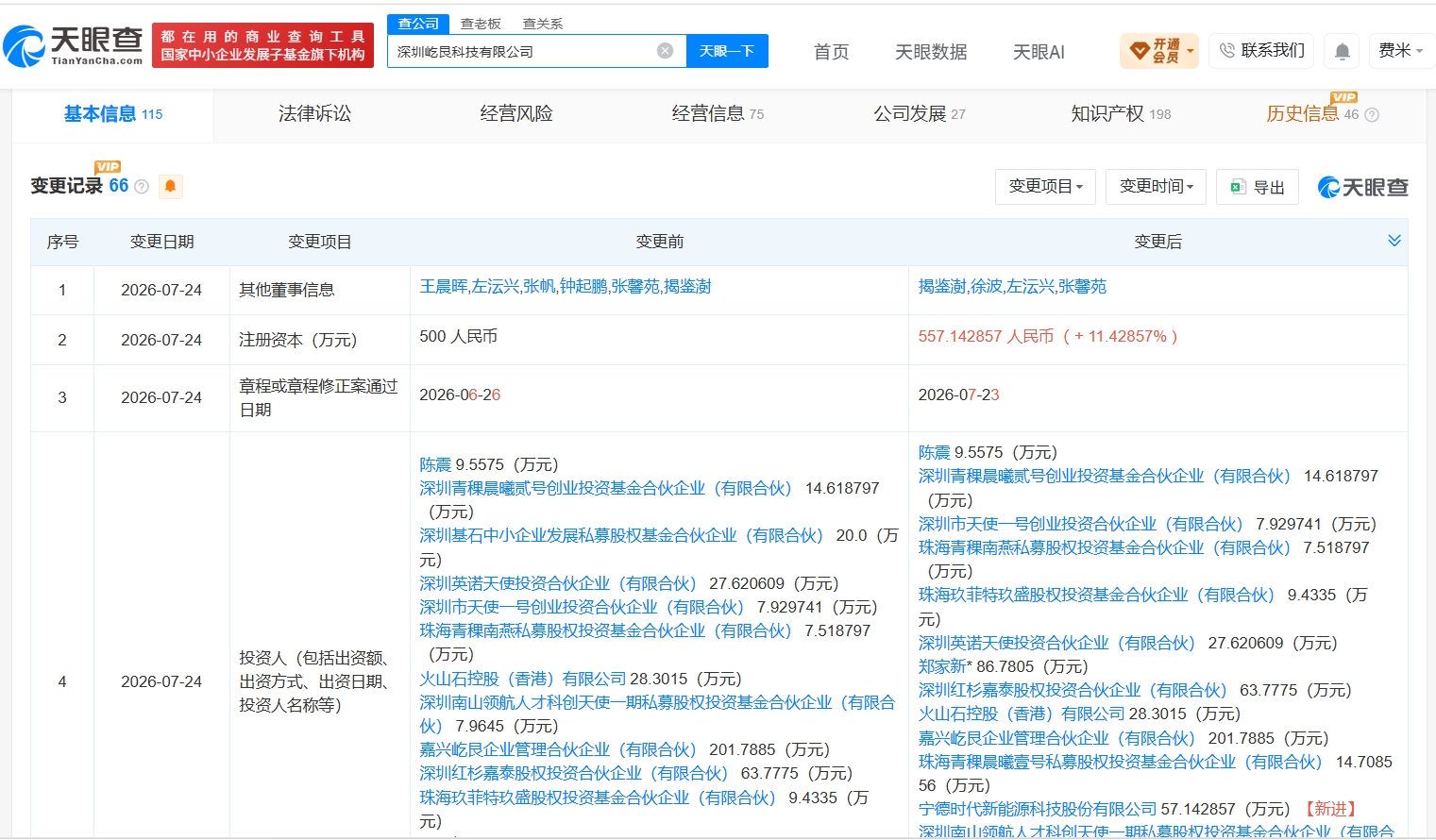Open 深圳市天使一号创业投资合伙企业 link in 变更后
This screenshot has width=1436, height=840.
coord(1081,524)
